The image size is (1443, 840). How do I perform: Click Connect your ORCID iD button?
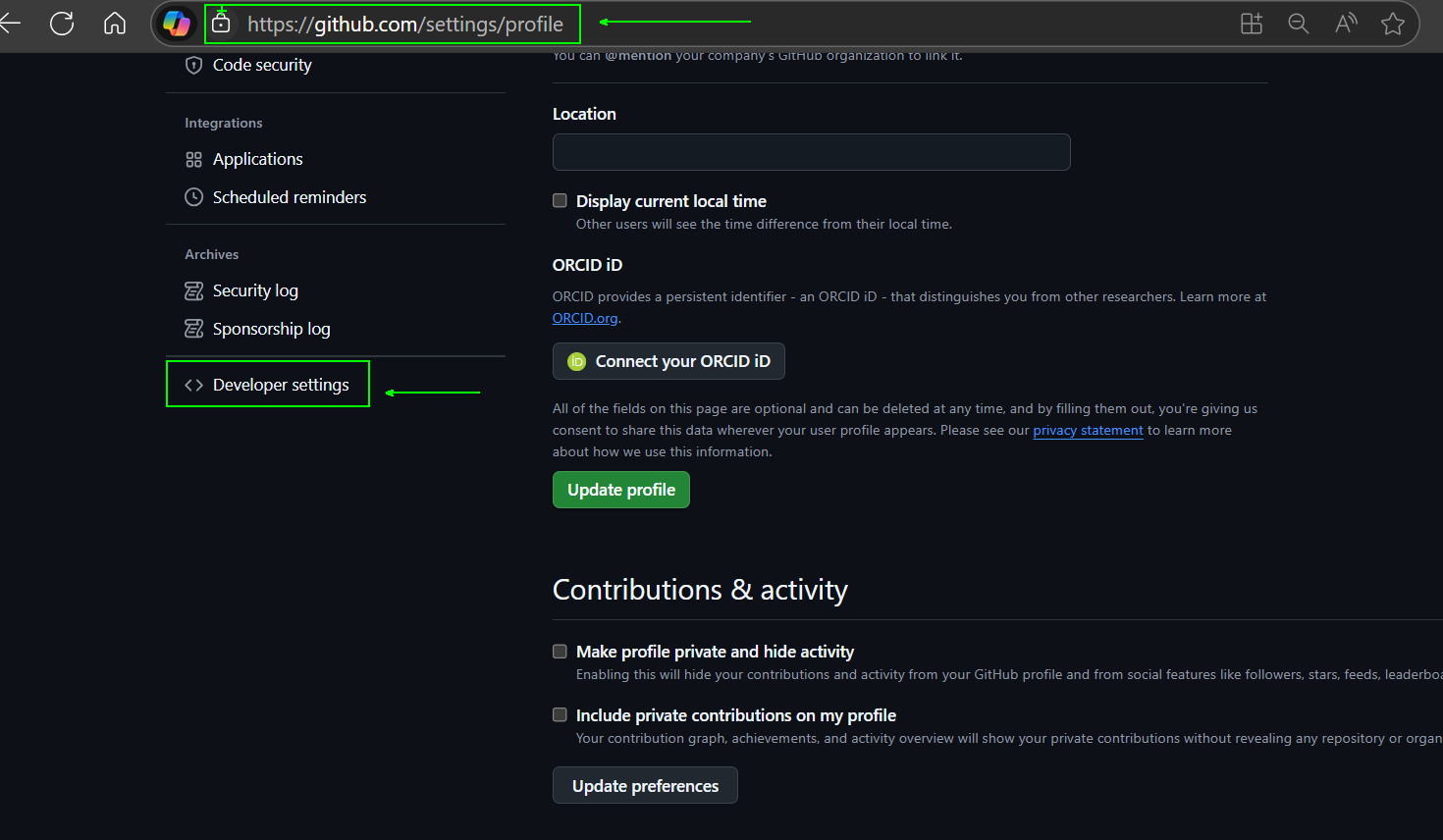668,361
